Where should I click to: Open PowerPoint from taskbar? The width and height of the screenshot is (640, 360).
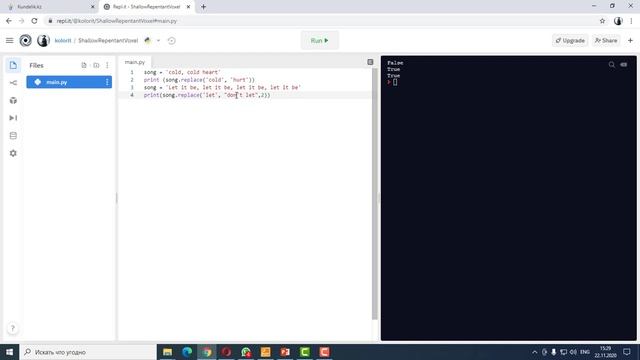[x=285, y=352]
